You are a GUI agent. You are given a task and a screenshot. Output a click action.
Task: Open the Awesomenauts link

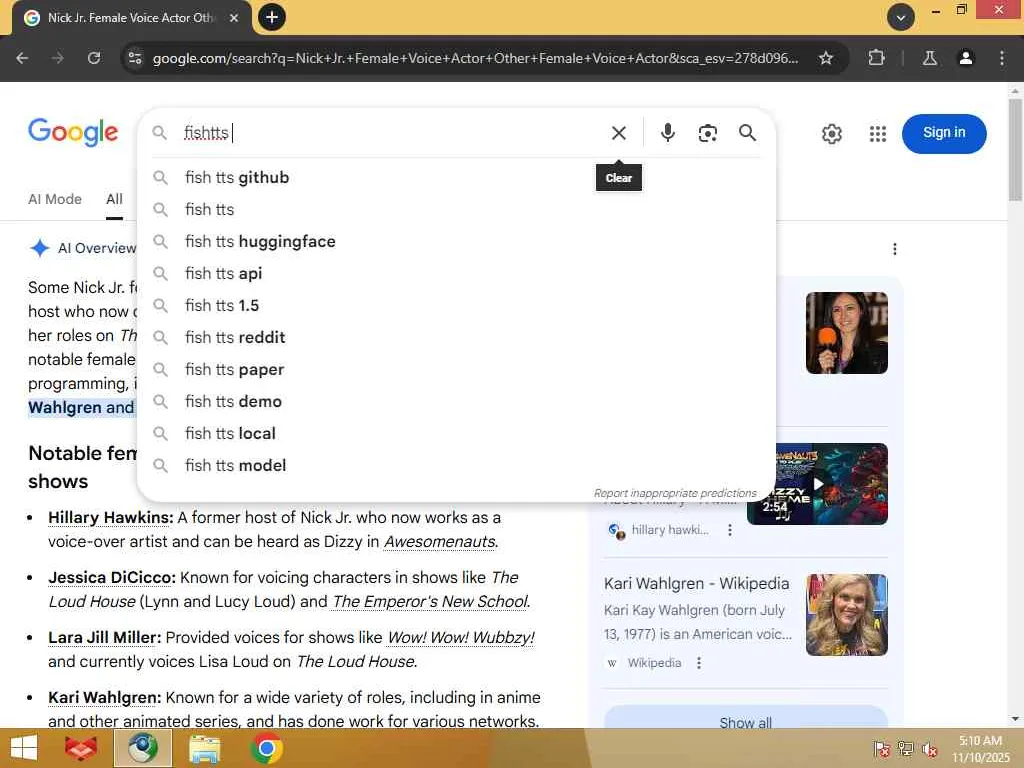(440, 542)
